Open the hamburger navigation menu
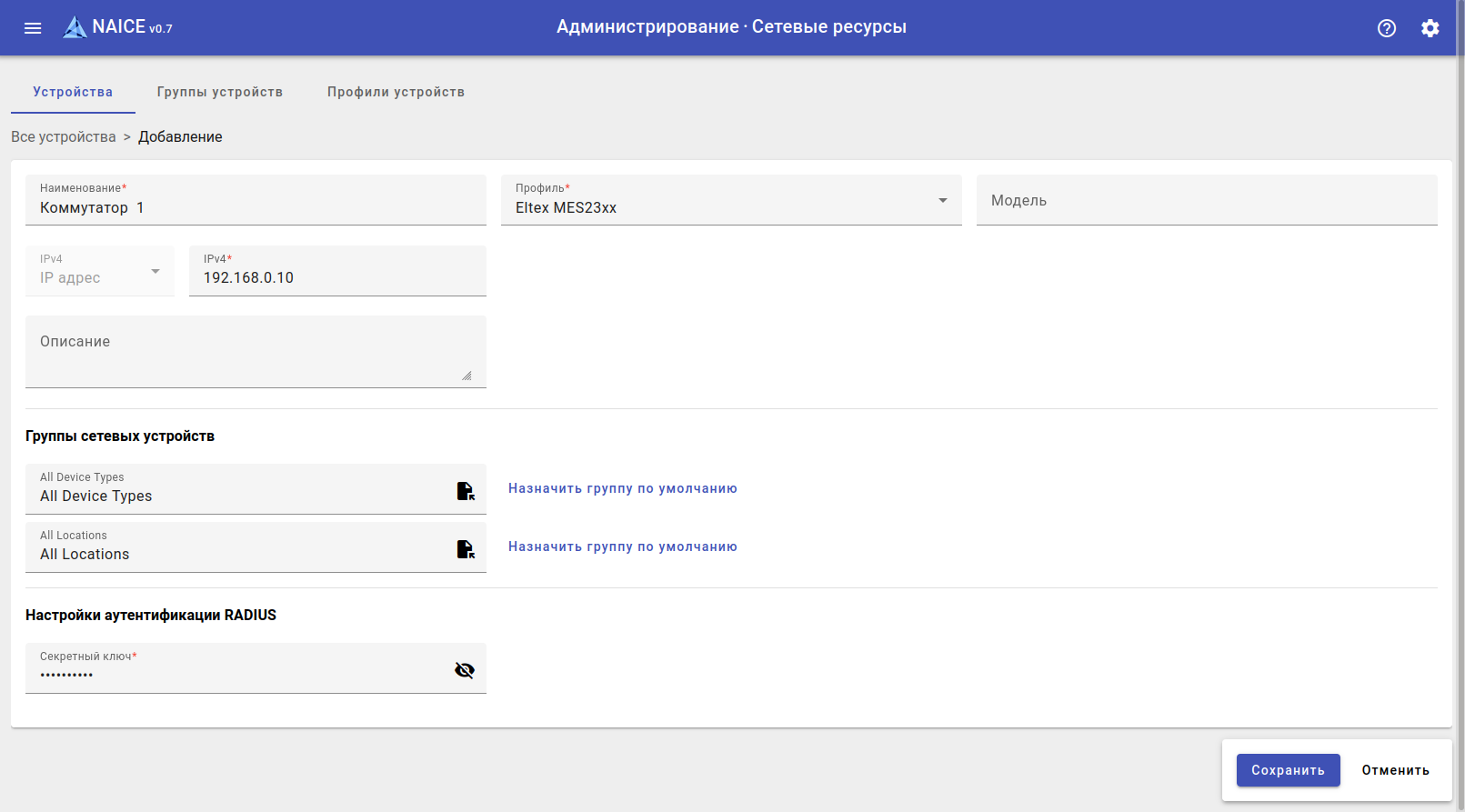 coord(33,27)
